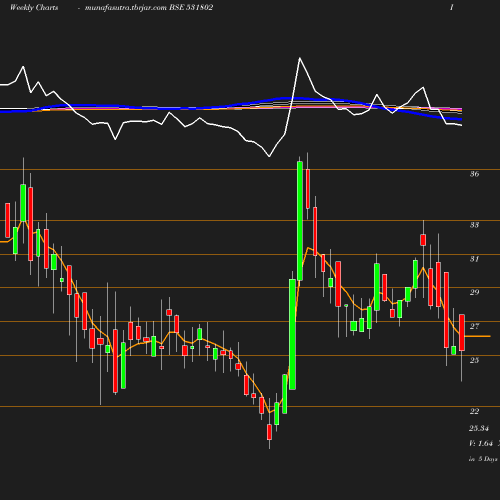Click the white indicator line's highest peak
Image resolution: width=500 pixels, height=500 pixels.
coord(300,58)
